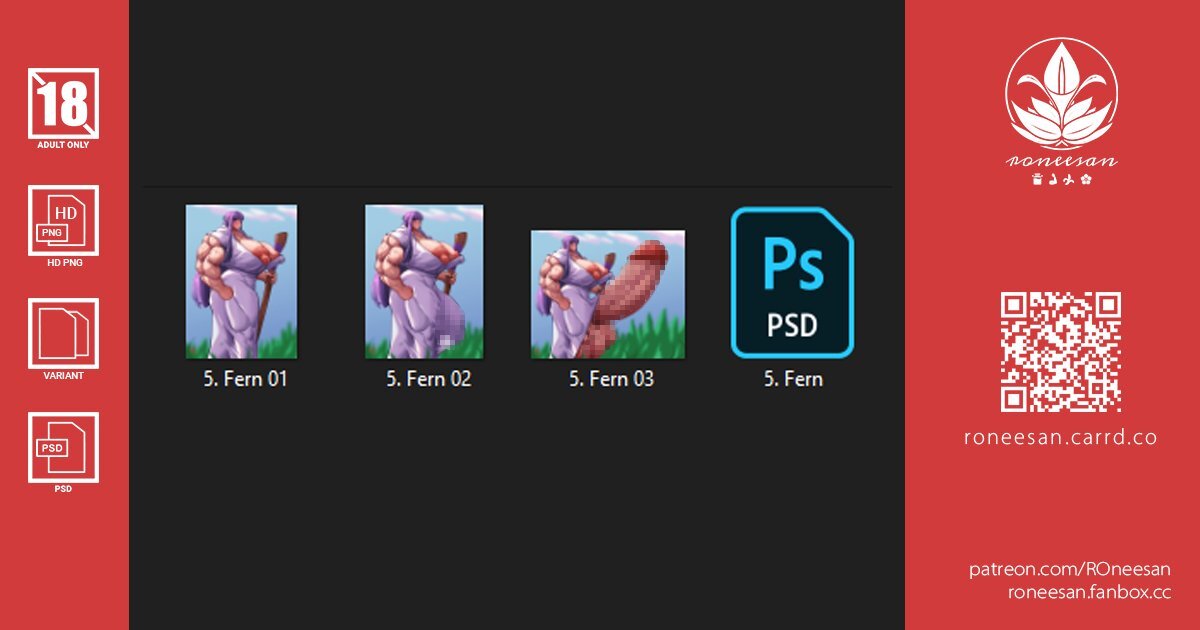Click the "ADULT ONLY" label
1200x630 pixels.
63,145
